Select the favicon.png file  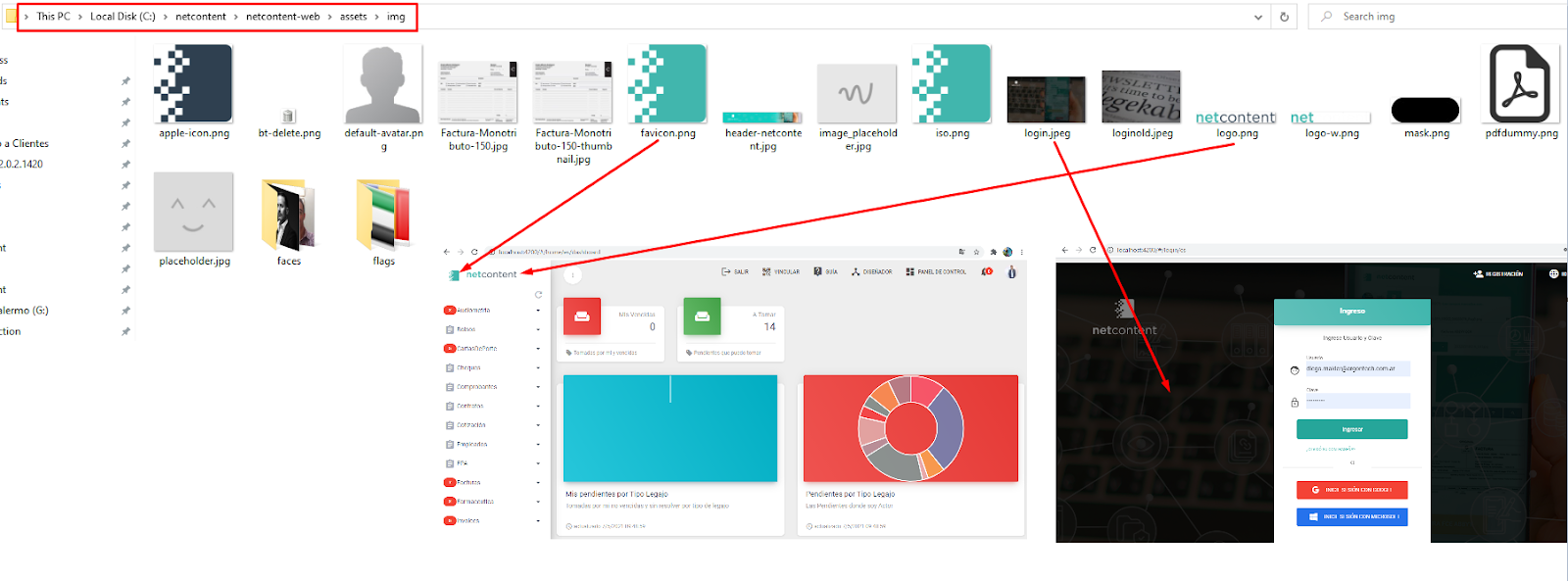coord(667,91)
